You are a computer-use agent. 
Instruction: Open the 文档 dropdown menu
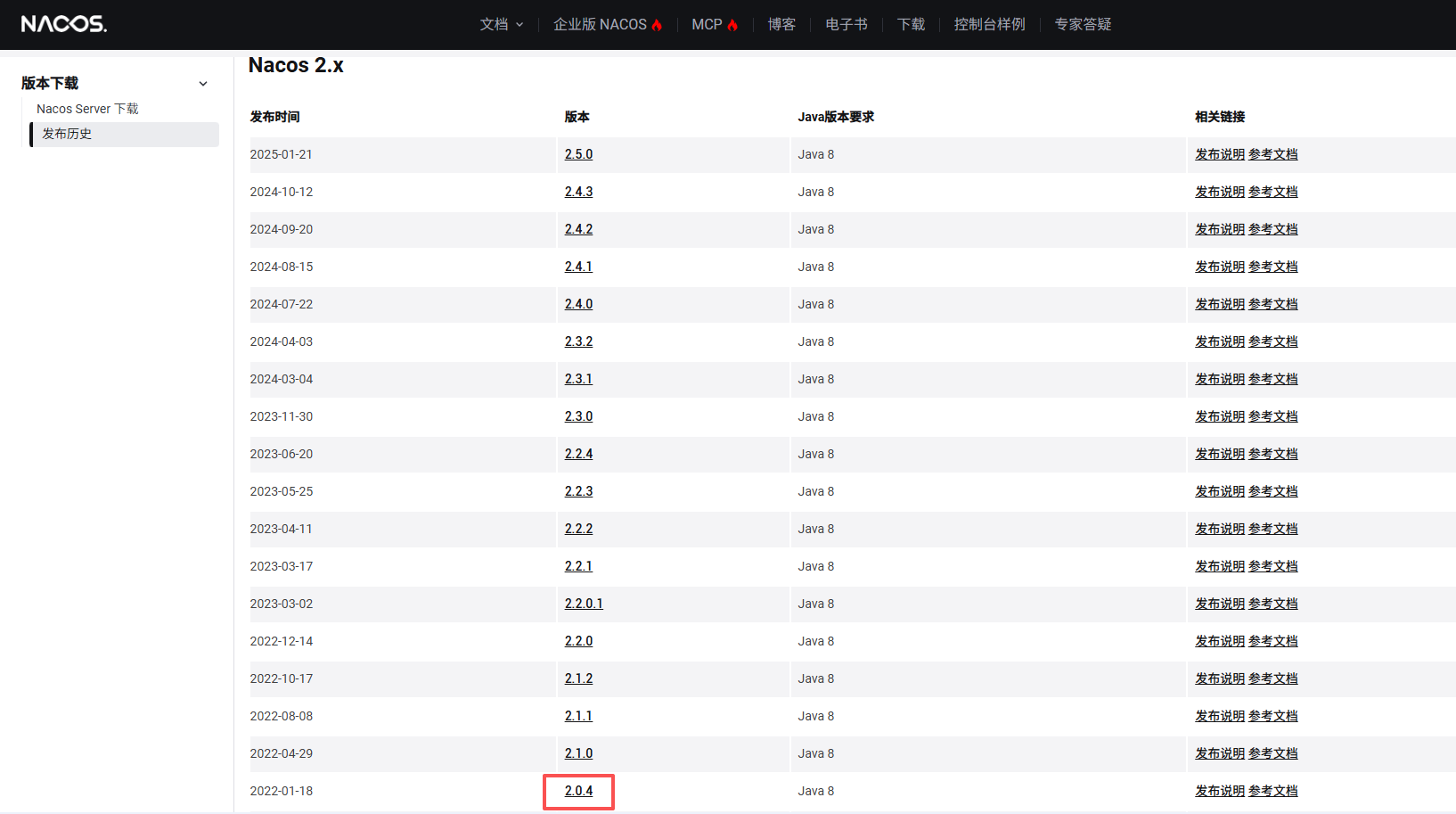pos(502,24)
